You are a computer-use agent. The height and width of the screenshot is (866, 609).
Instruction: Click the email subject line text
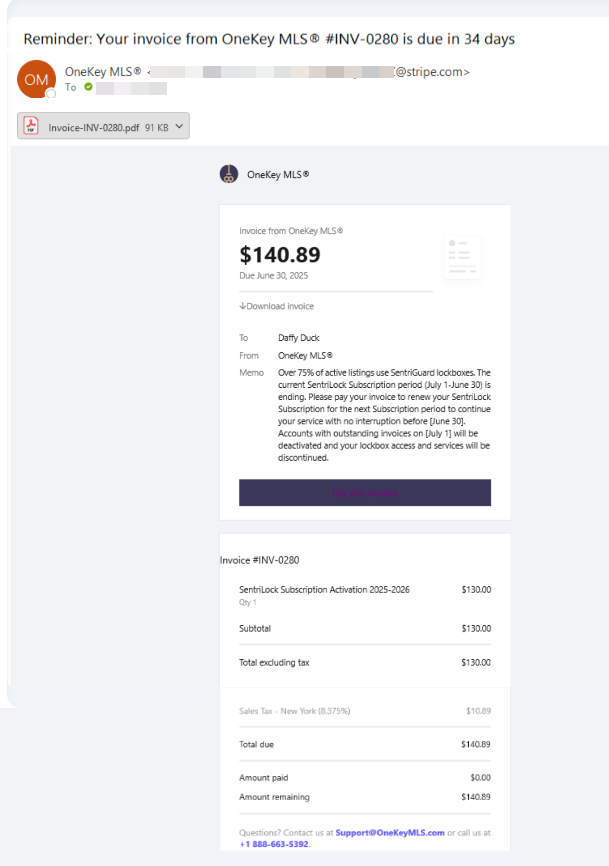coord(269,39)
